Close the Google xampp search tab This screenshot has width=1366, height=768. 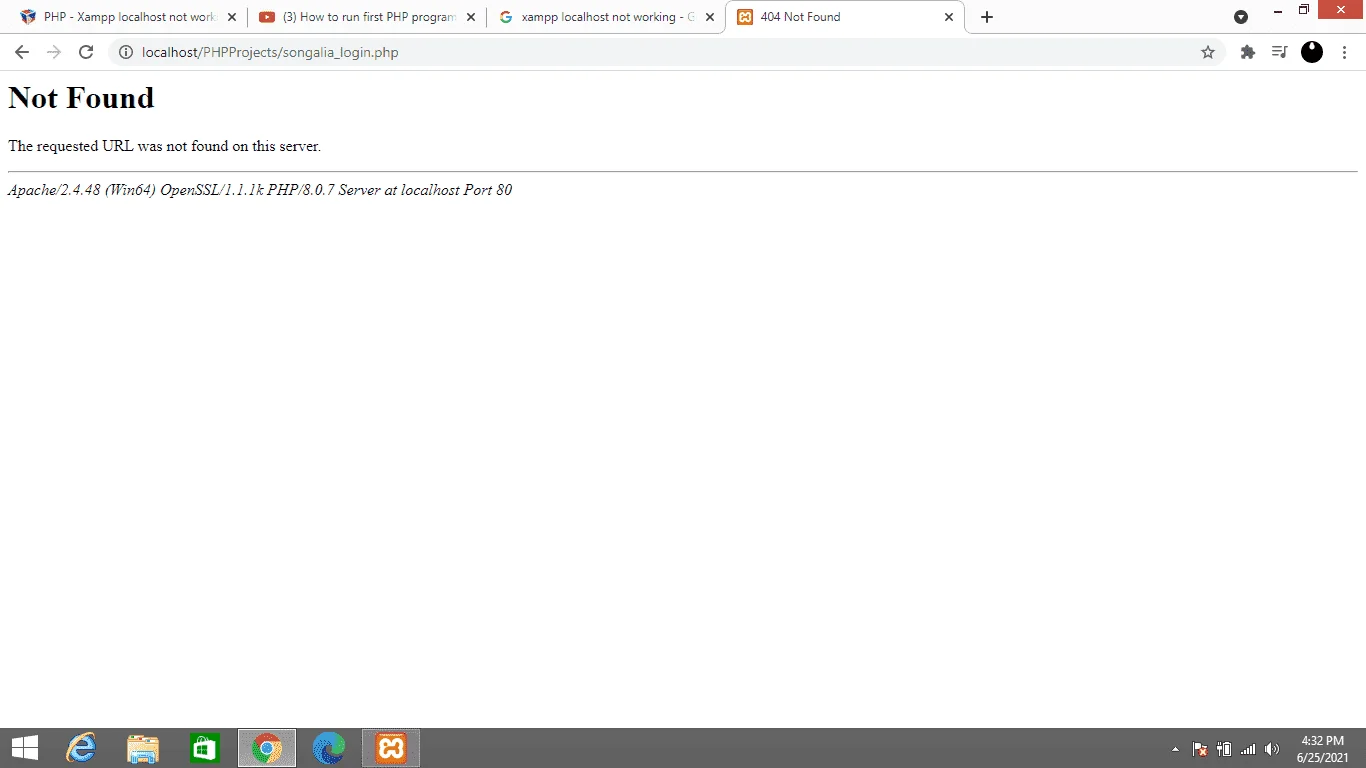tap(710, 17)
